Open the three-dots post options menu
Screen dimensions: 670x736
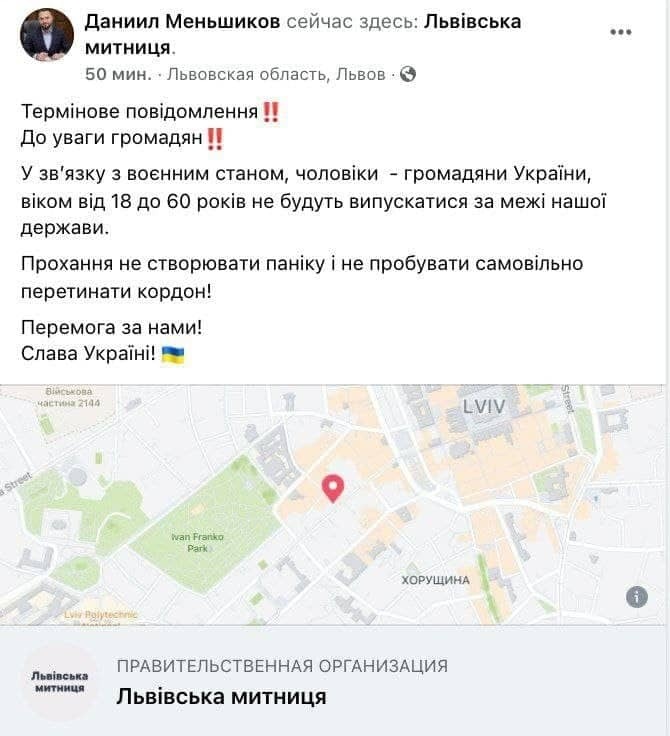pyautogui.click(x=621, y=32)
